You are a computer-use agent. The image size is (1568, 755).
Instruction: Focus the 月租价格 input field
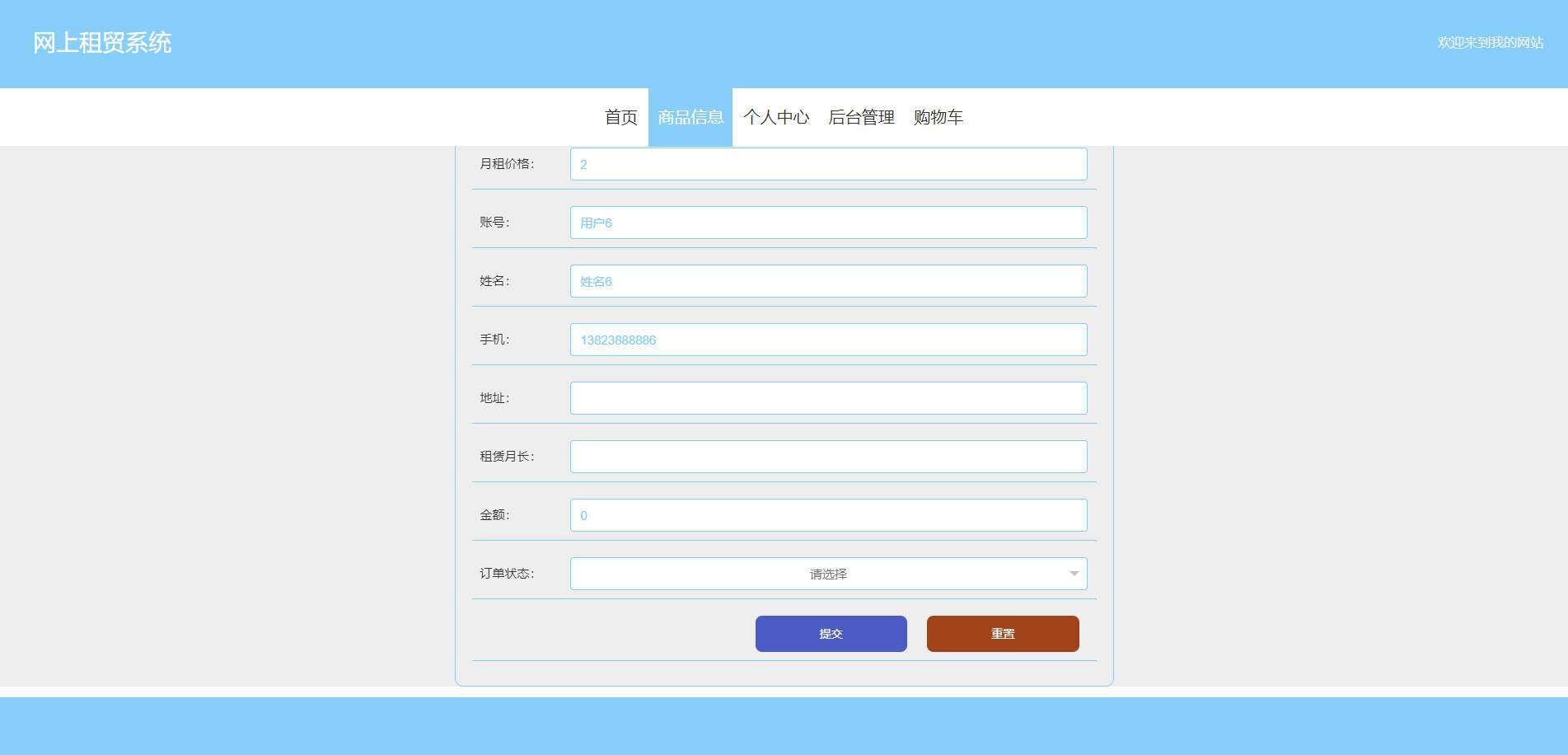click(828, 164)
